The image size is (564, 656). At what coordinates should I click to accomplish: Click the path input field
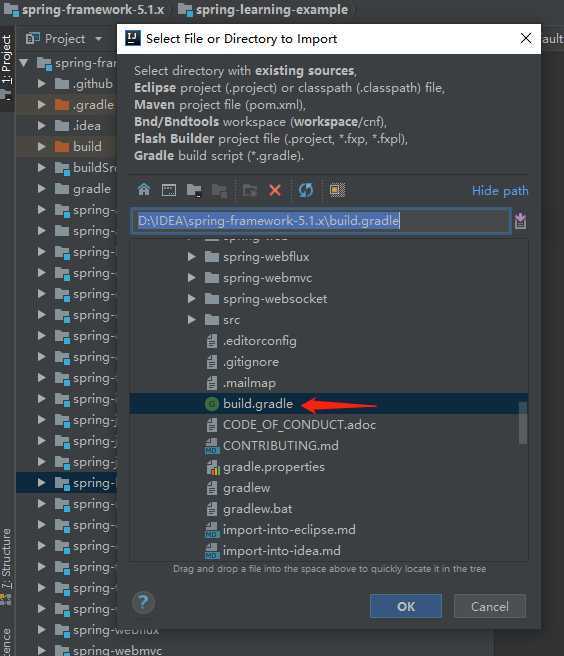click(x=321, y=220)
